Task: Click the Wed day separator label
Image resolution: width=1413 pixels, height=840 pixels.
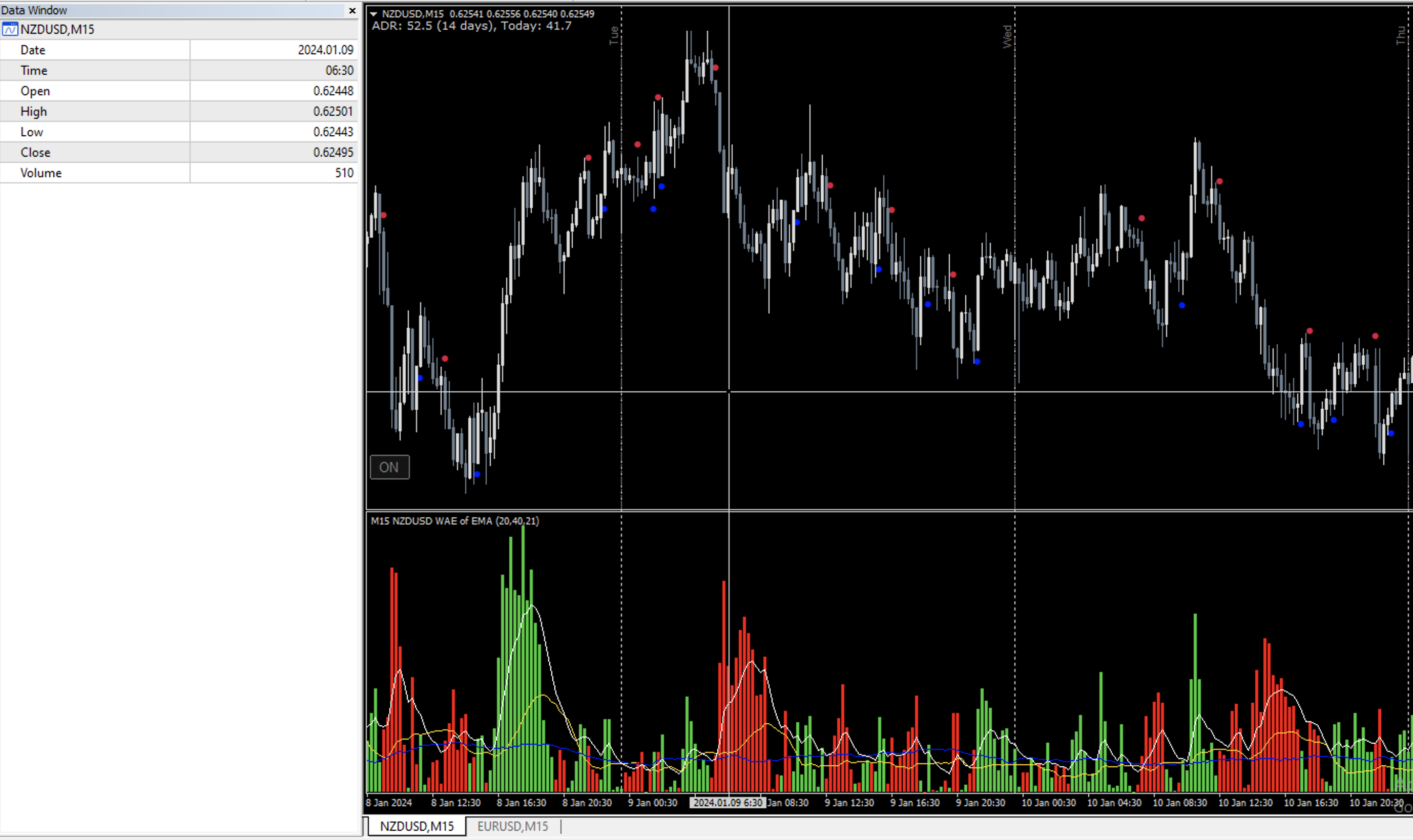Action: 1007,36
